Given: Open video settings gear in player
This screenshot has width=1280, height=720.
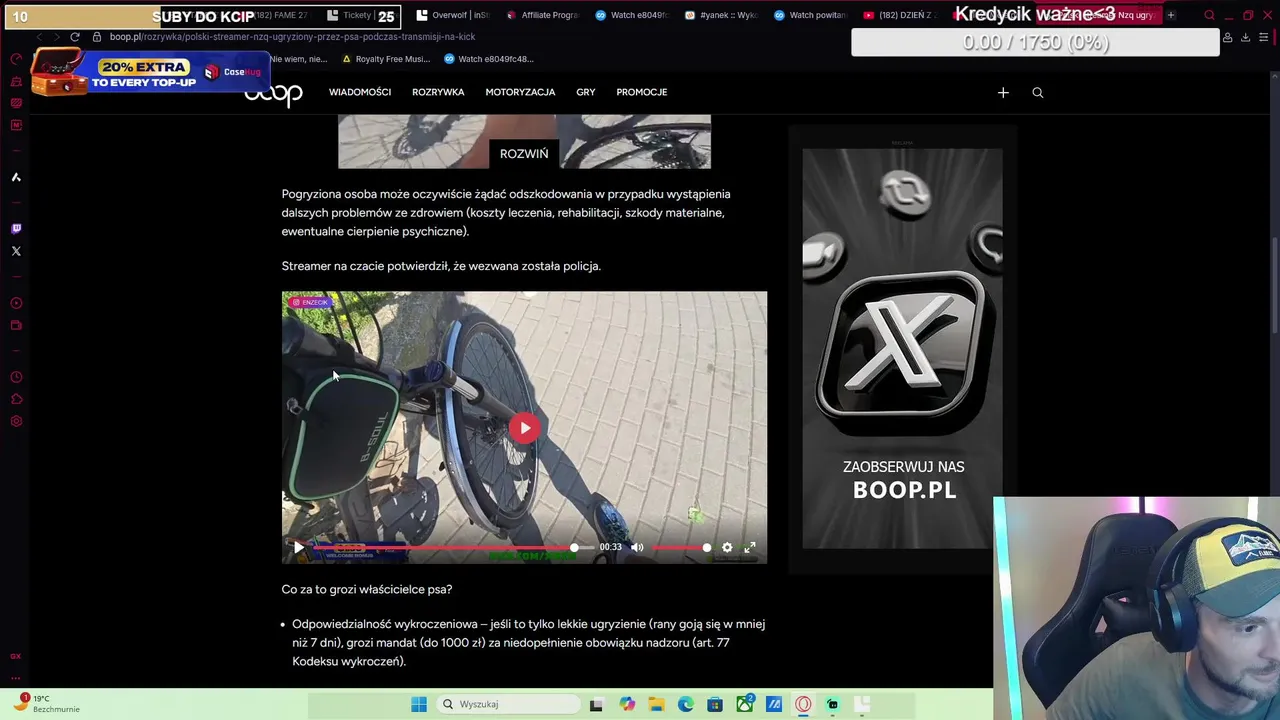Looking at the screenshot, I should tap(727, 547).
